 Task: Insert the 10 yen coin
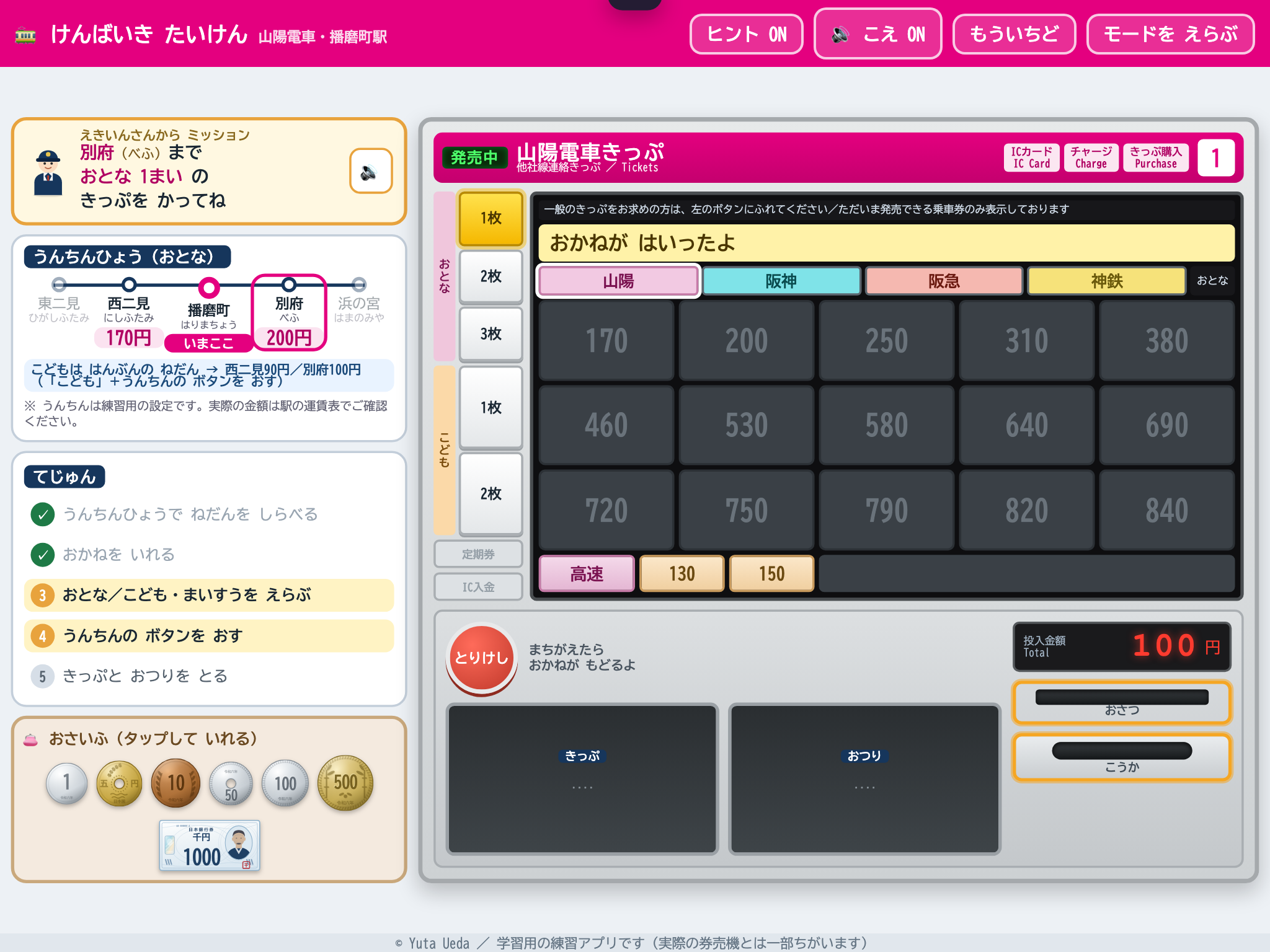(x=176, y=783)
